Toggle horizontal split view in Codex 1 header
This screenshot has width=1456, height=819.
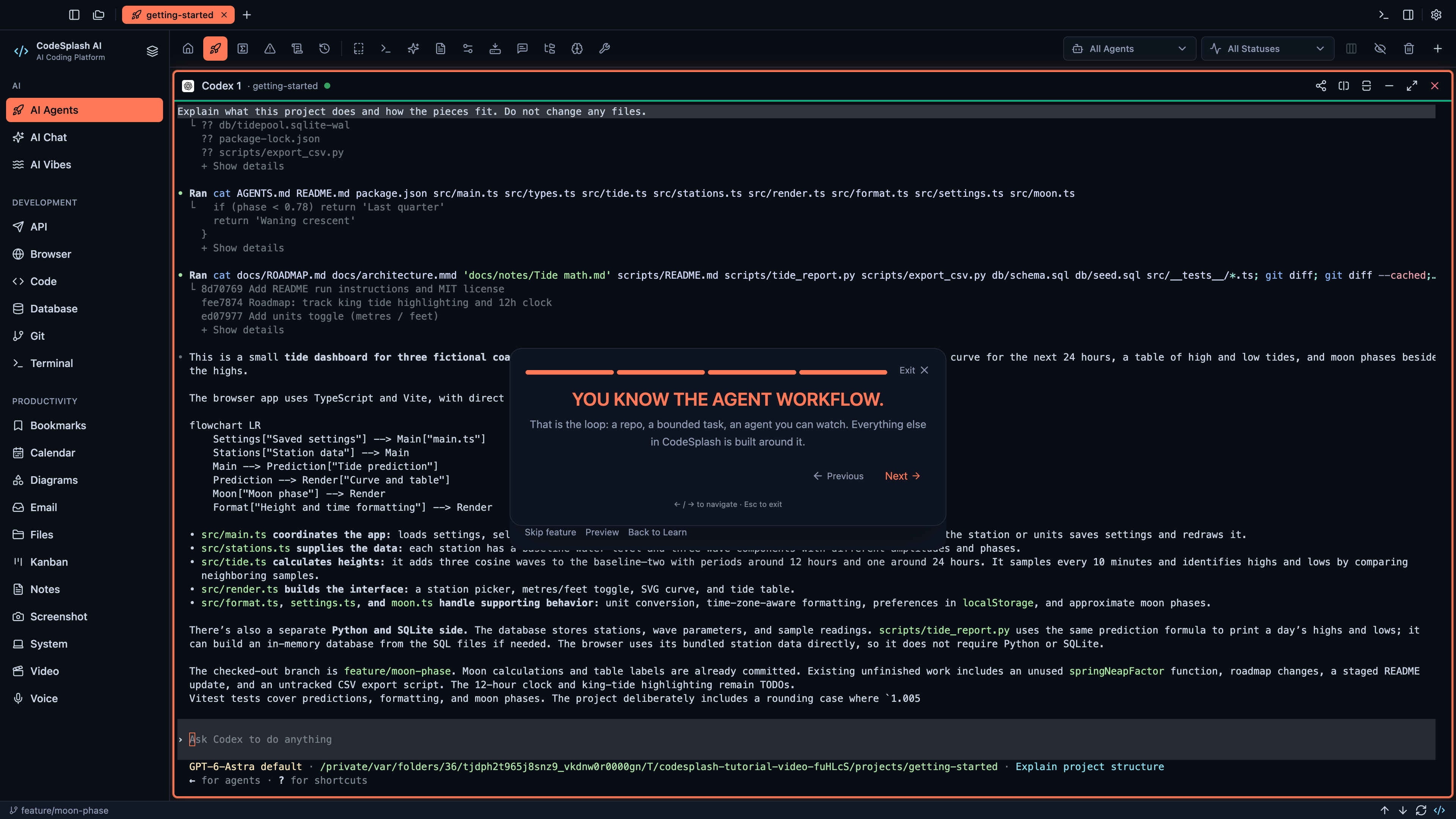click(x=1367, y=86)
